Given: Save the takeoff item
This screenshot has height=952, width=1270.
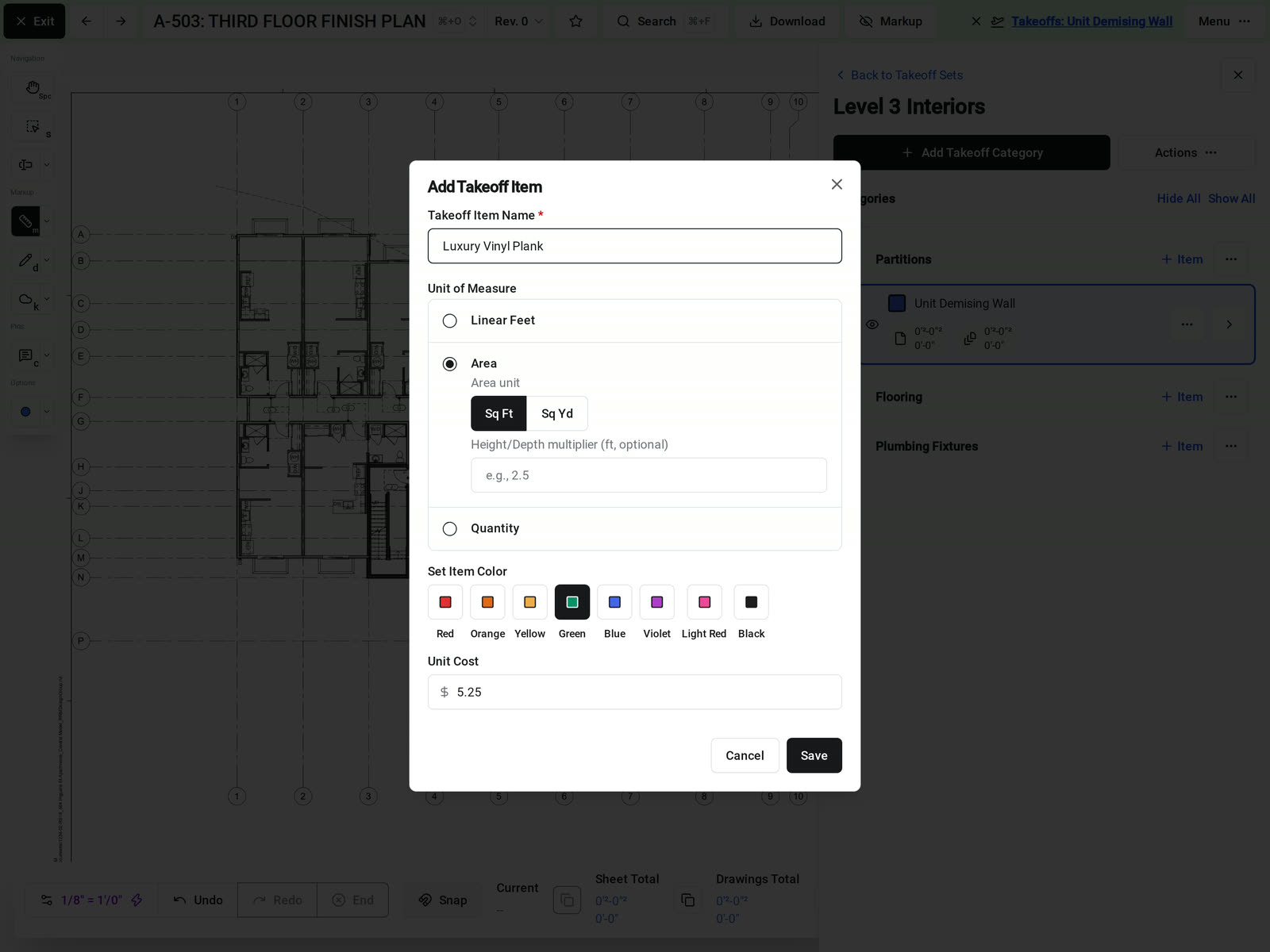Looking at the screenshot, I should click(814, 755).
